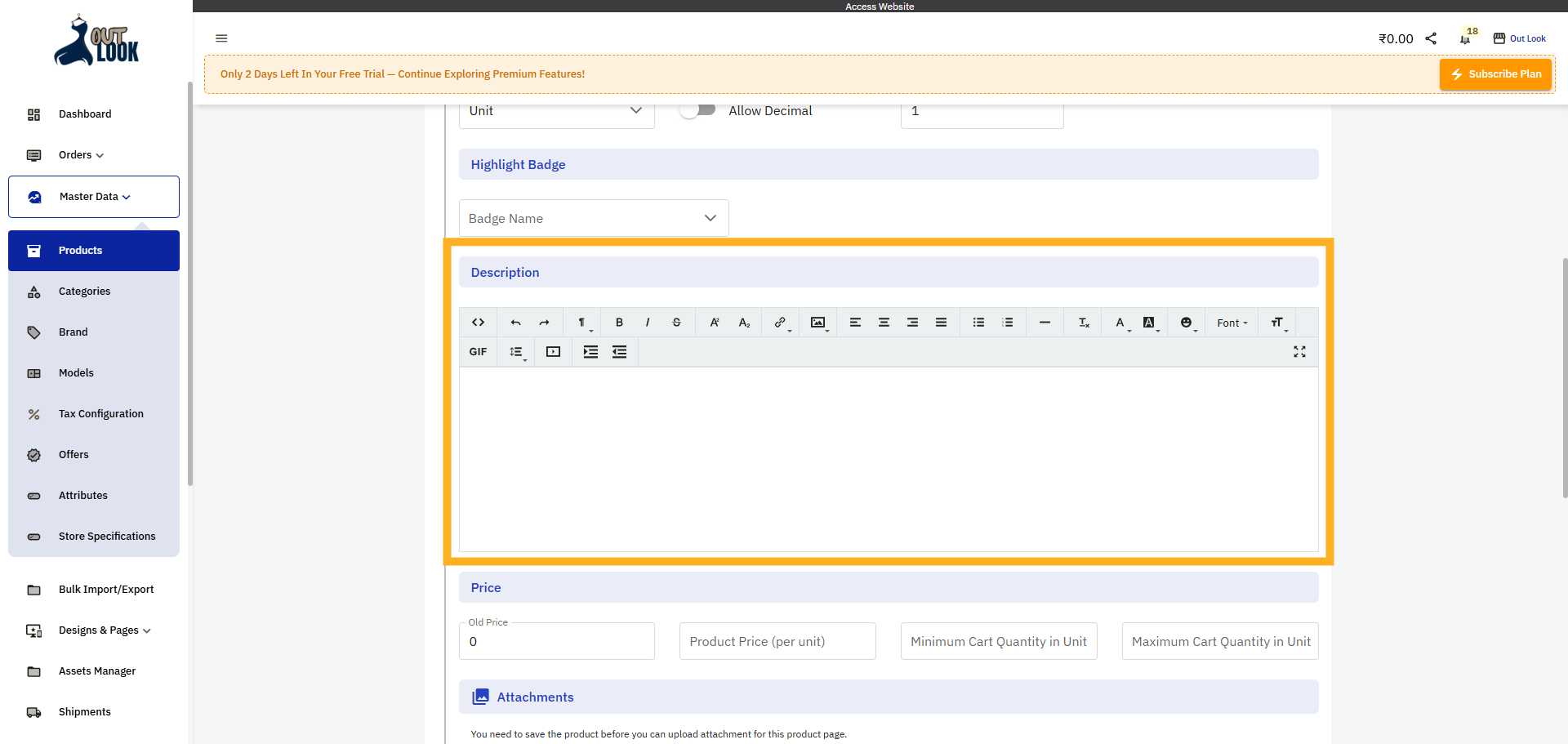Open Categories in the sidebar
Image resolution: width=1568 pixels, height=744 pixels.
point(84,292)
